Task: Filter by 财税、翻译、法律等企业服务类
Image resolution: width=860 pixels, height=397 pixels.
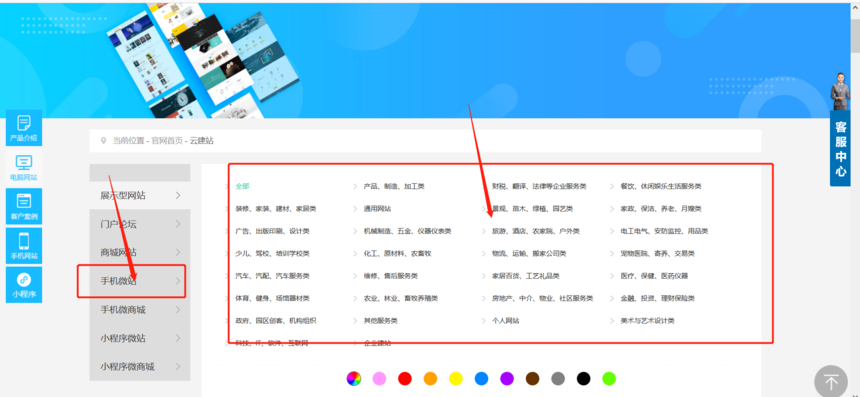Action: point(539,186)
